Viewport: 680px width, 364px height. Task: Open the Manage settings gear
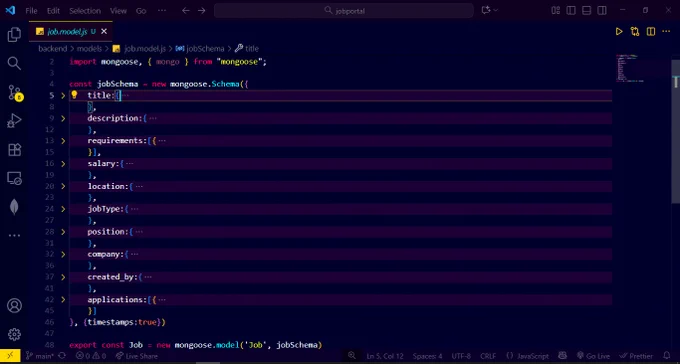coord(14,334)
